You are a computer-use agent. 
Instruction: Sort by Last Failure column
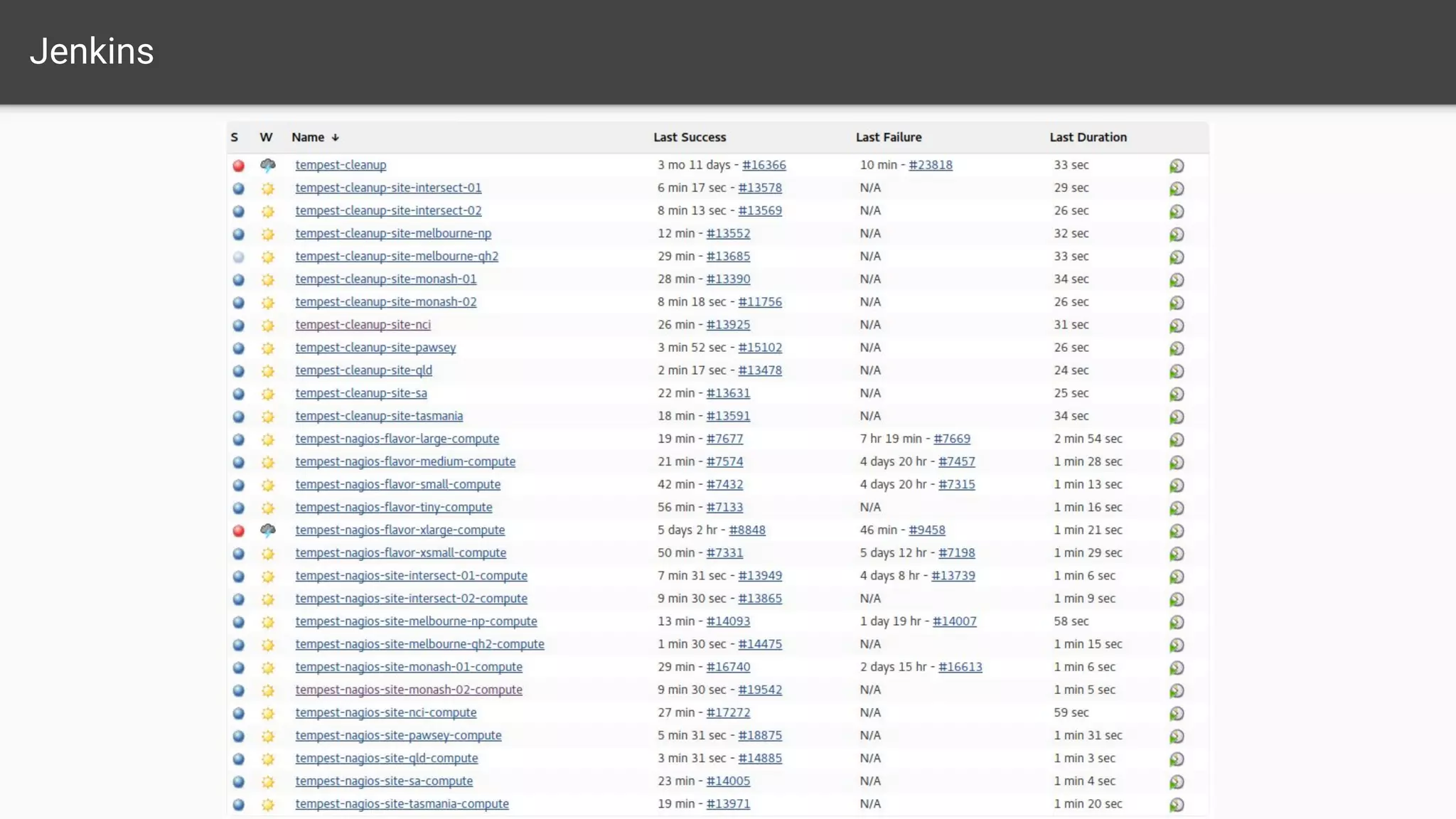tap(888, 137)
